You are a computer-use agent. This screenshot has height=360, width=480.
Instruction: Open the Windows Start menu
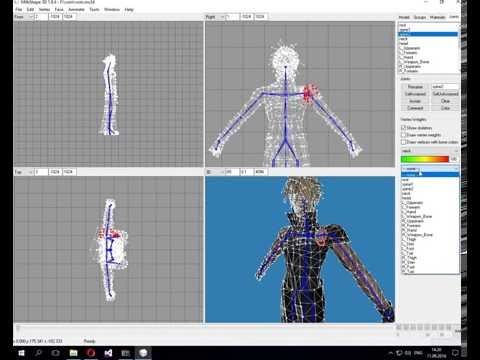pyautogui.click(x=21, y=353)
